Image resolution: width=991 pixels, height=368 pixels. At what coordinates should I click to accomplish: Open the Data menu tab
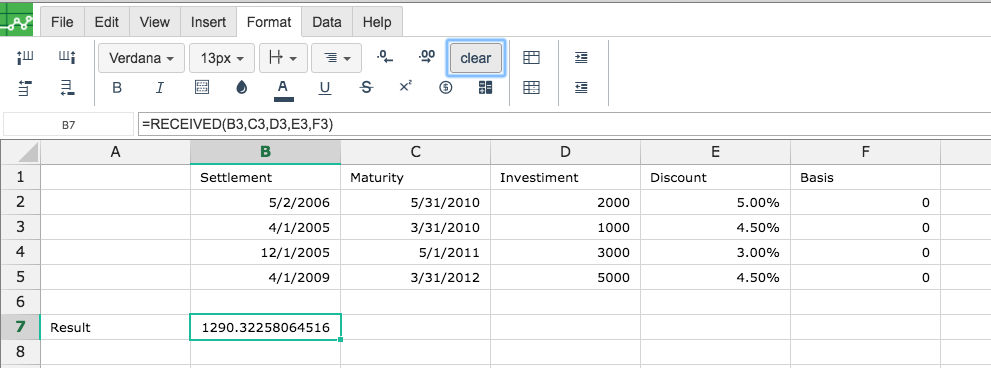pyautogui.click(x=327, y=22)
